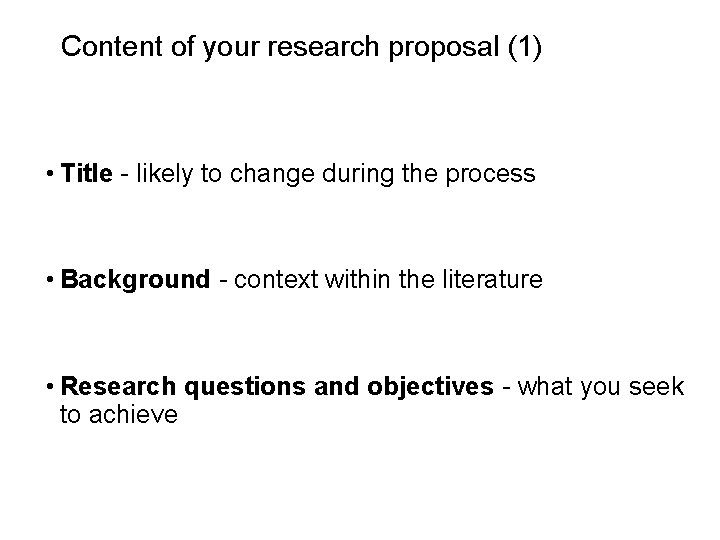Click the slide heading word "Content"
720x540 pixels.
(112, 46)
